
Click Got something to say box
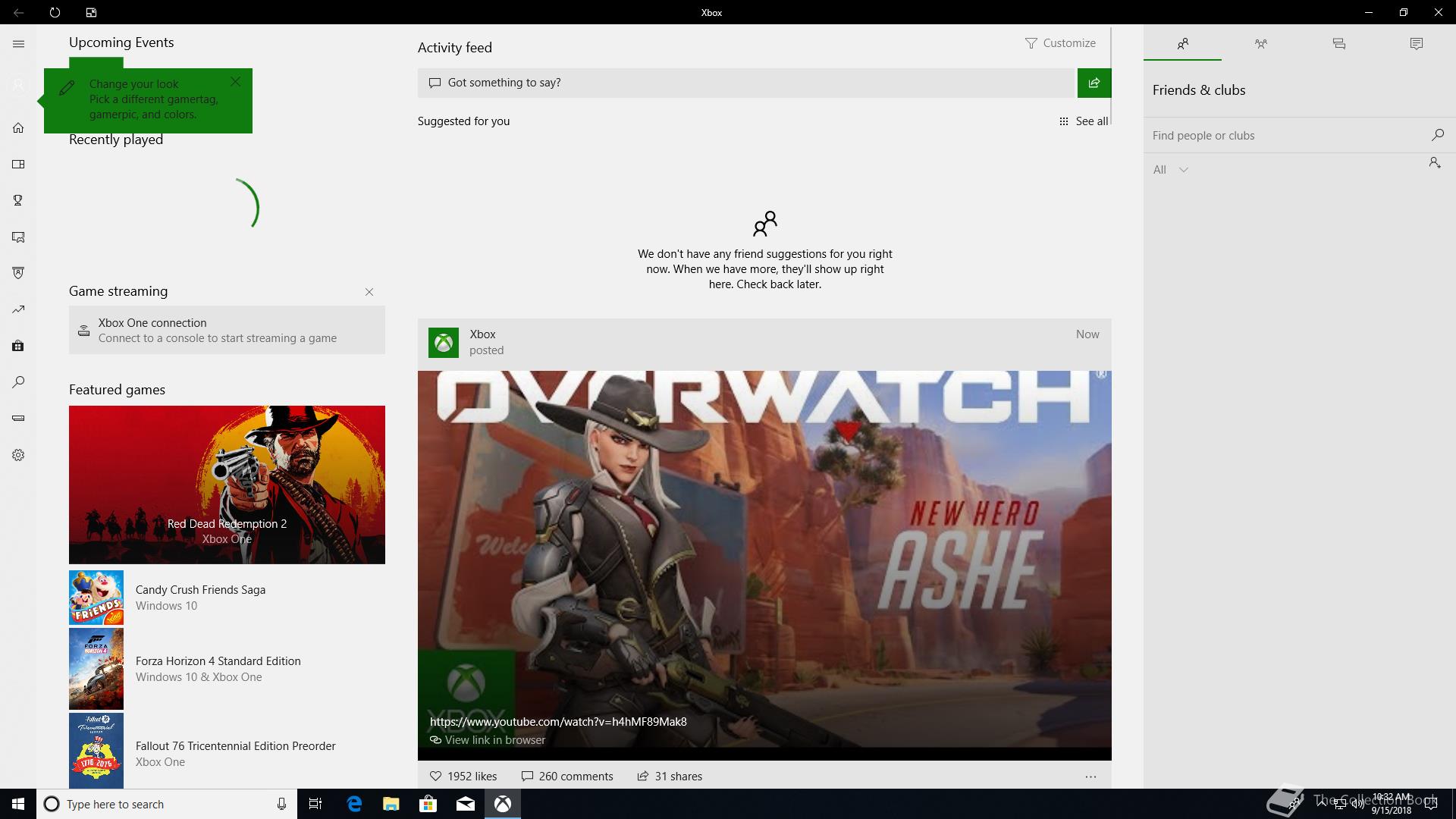pyautogui.click(x=747, y=83)
